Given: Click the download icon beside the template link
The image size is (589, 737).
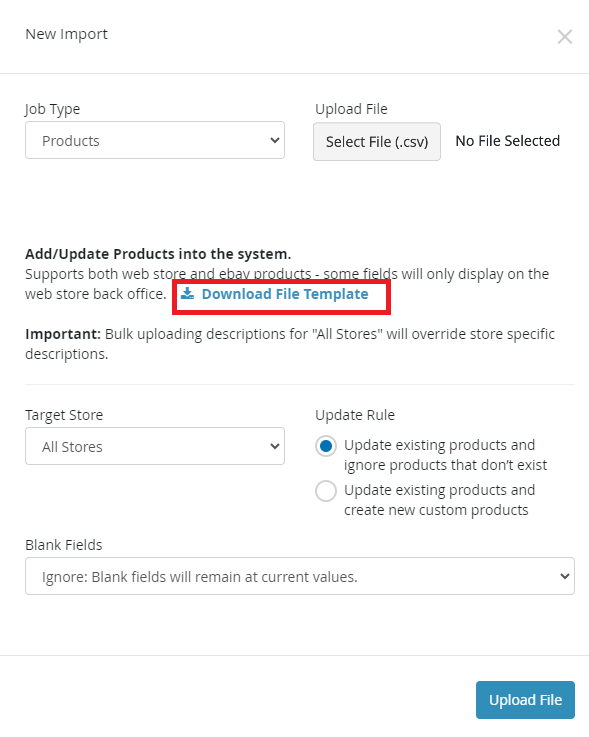Looking at the screenshot, I should tap(188, 293).
